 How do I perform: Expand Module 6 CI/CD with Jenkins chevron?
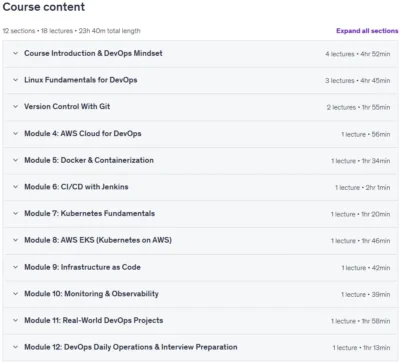(15, 187)
